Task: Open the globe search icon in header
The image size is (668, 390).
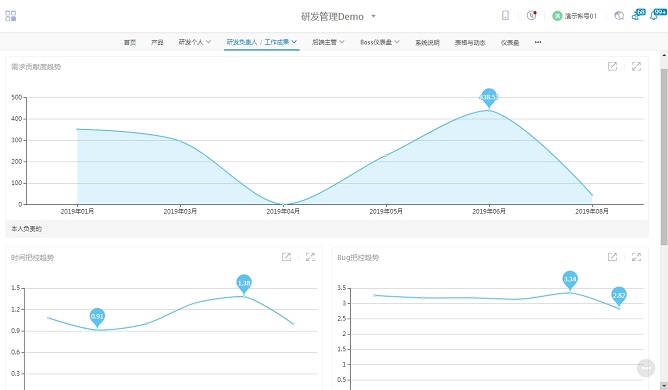Action: point(619,16)
